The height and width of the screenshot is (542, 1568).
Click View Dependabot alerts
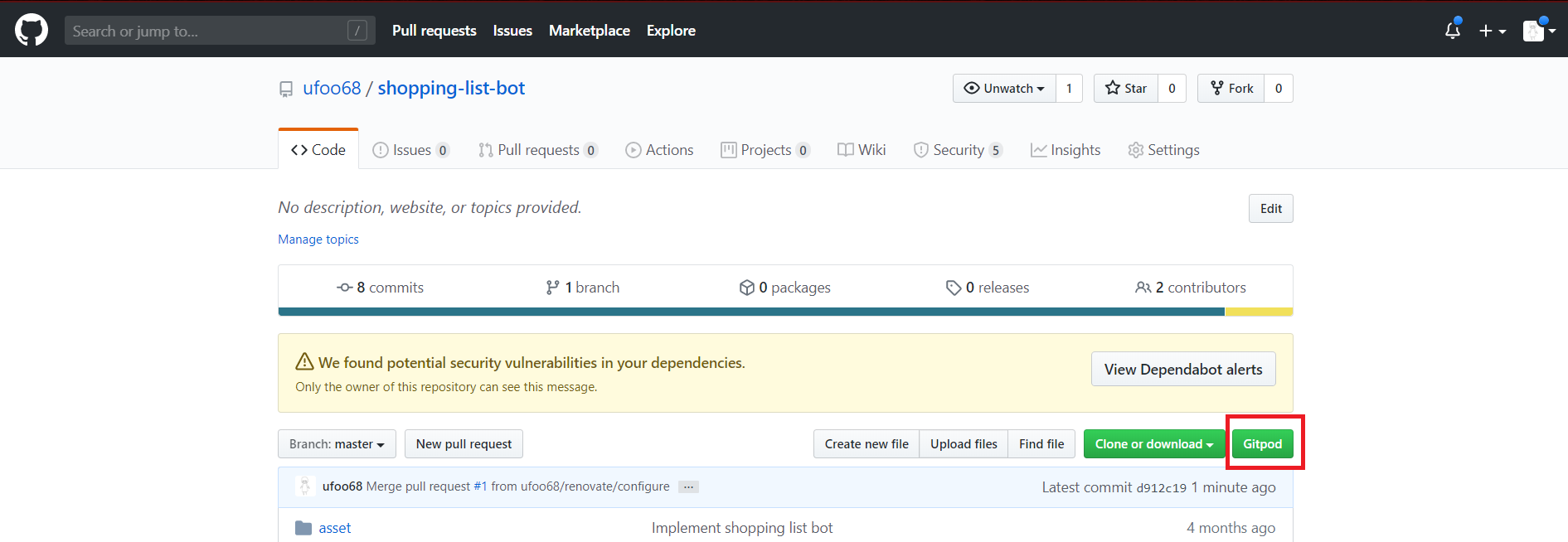tap(1183, 370)
